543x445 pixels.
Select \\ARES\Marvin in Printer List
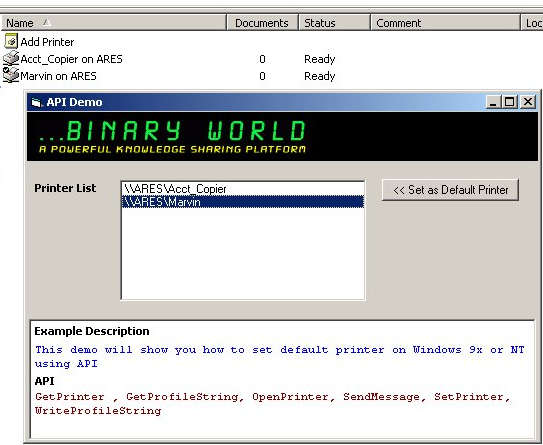click(243, 202)
